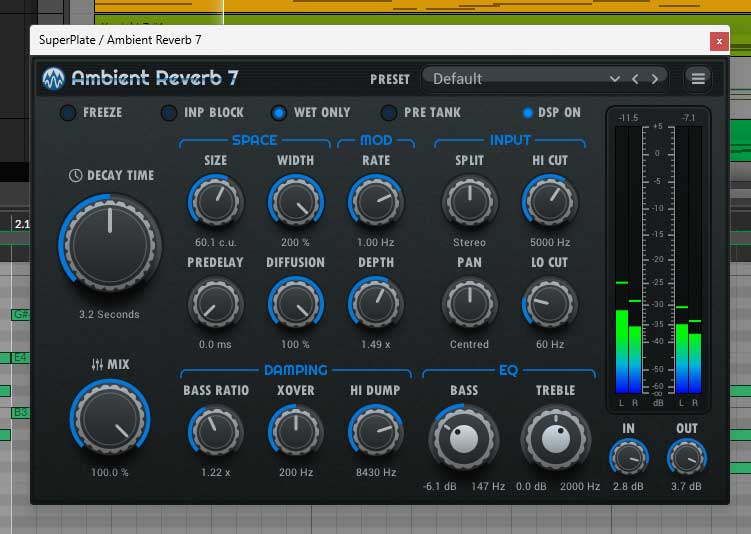Click the Stereo split value

coord(469,242)
